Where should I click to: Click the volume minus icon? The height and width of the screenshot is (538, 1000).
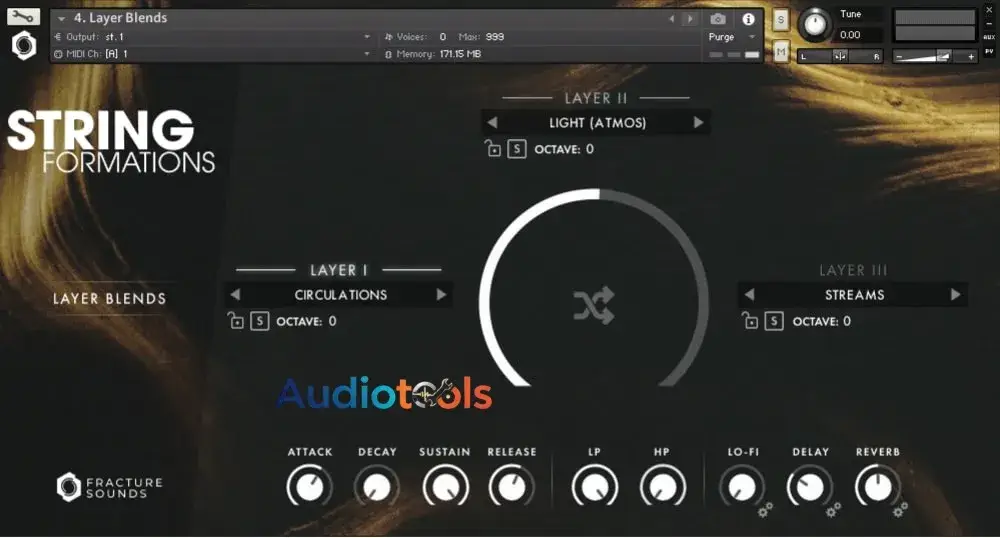pyautogui.click(x=899, y=57)
